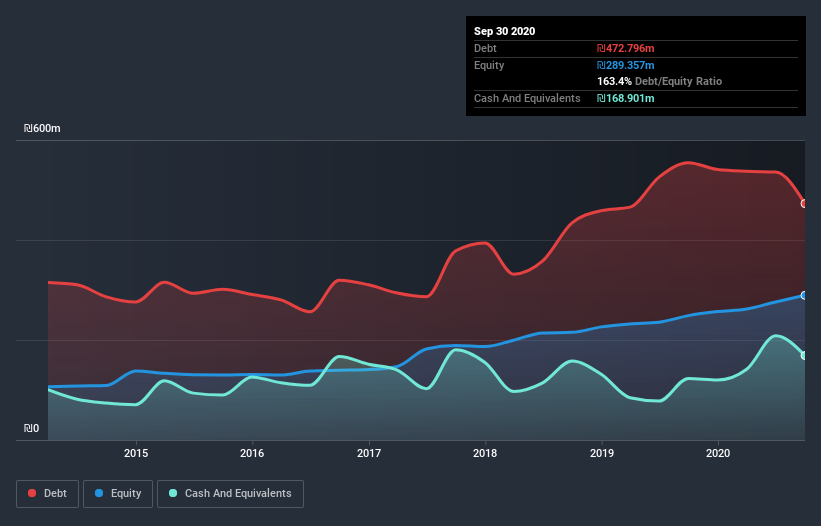Click the ₪472.796m debt value
Viewport: 821px width, 526px height.
point(626,48)
